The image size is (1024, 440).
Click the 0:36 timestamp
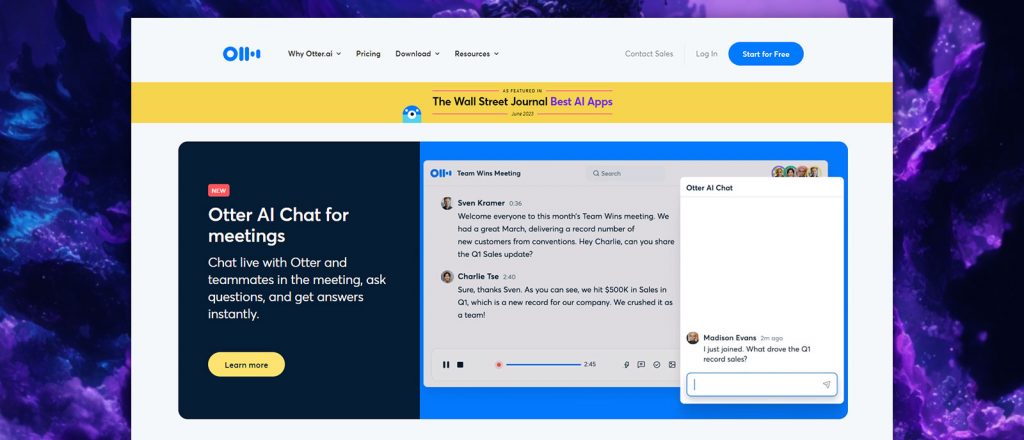tap(515, 204)
